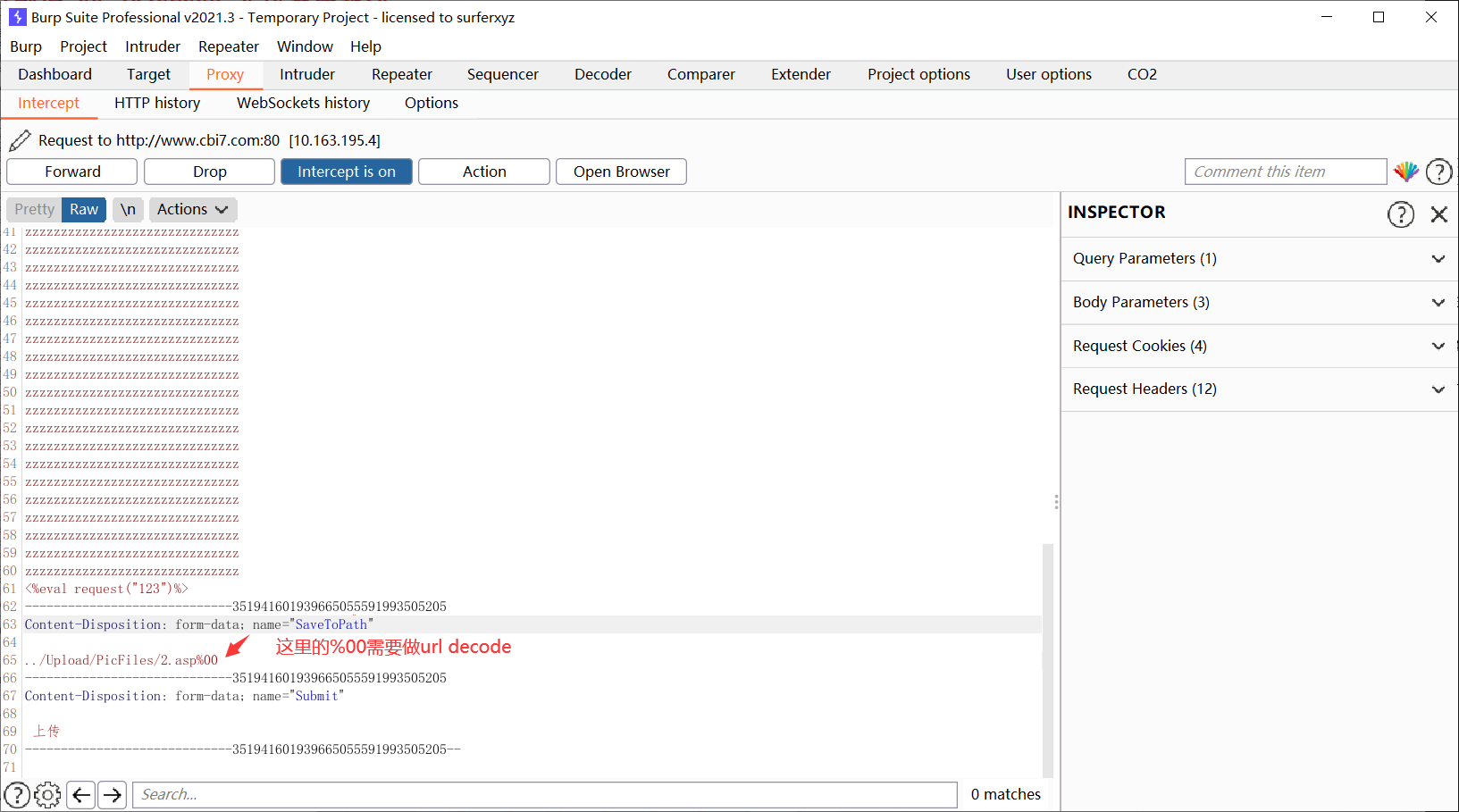Click the SaveToPath content-disposition line

[x=199, y=624]
